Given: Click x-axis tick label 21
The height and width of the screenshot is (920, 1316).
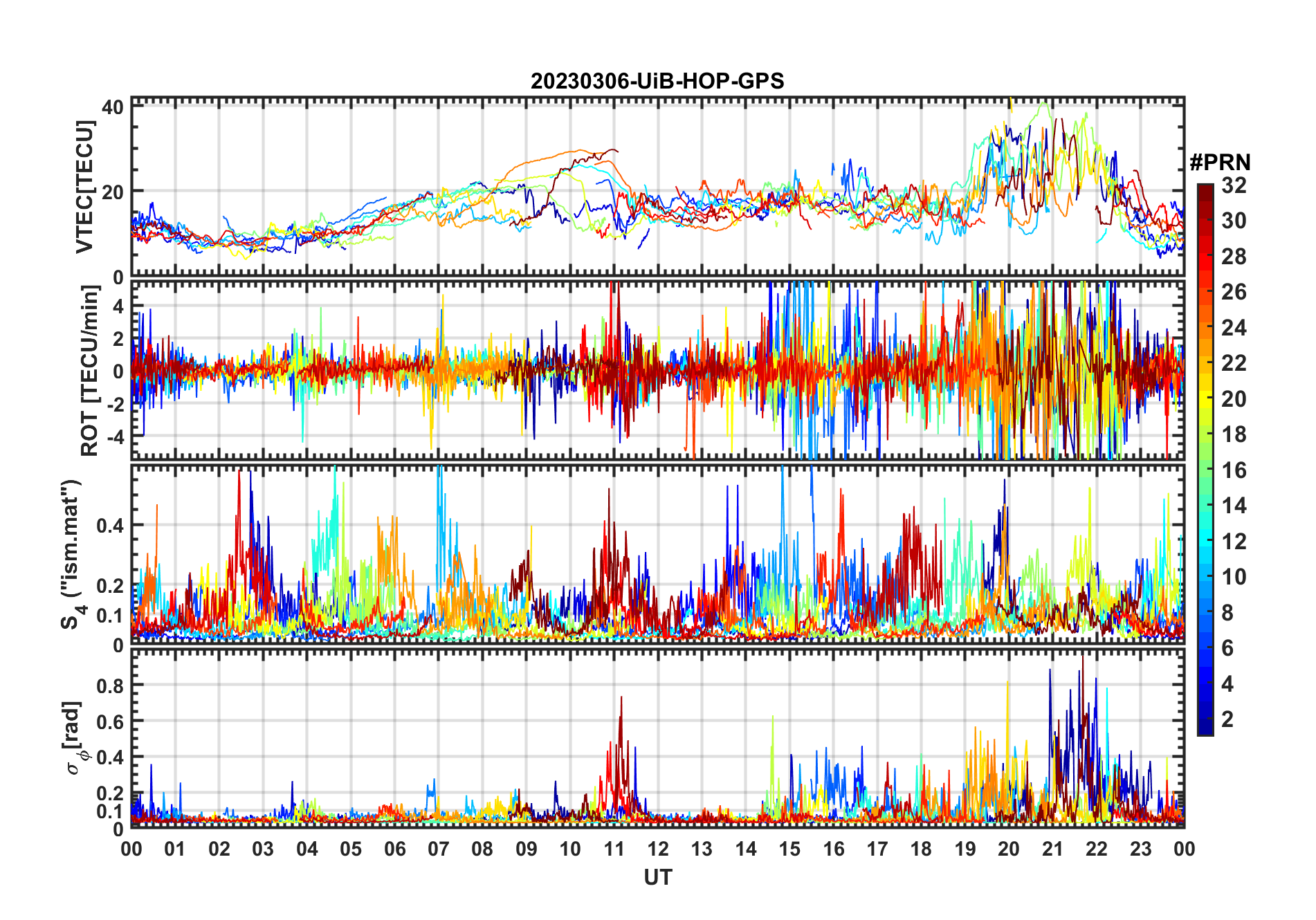Looking at the screenshot, I should [x=1052, y=849].
